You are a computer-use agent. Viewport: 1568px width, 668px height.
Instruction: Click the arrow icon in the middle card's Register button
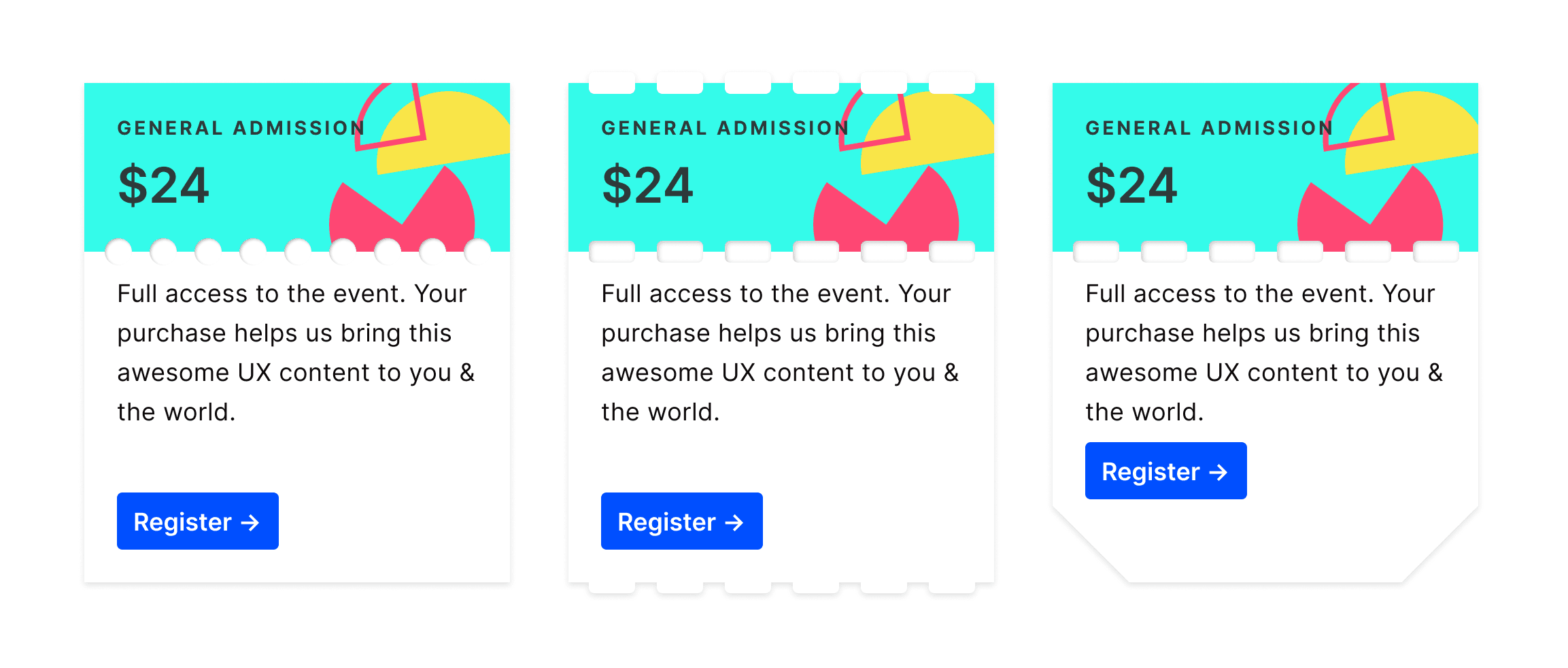click(734, 522)
